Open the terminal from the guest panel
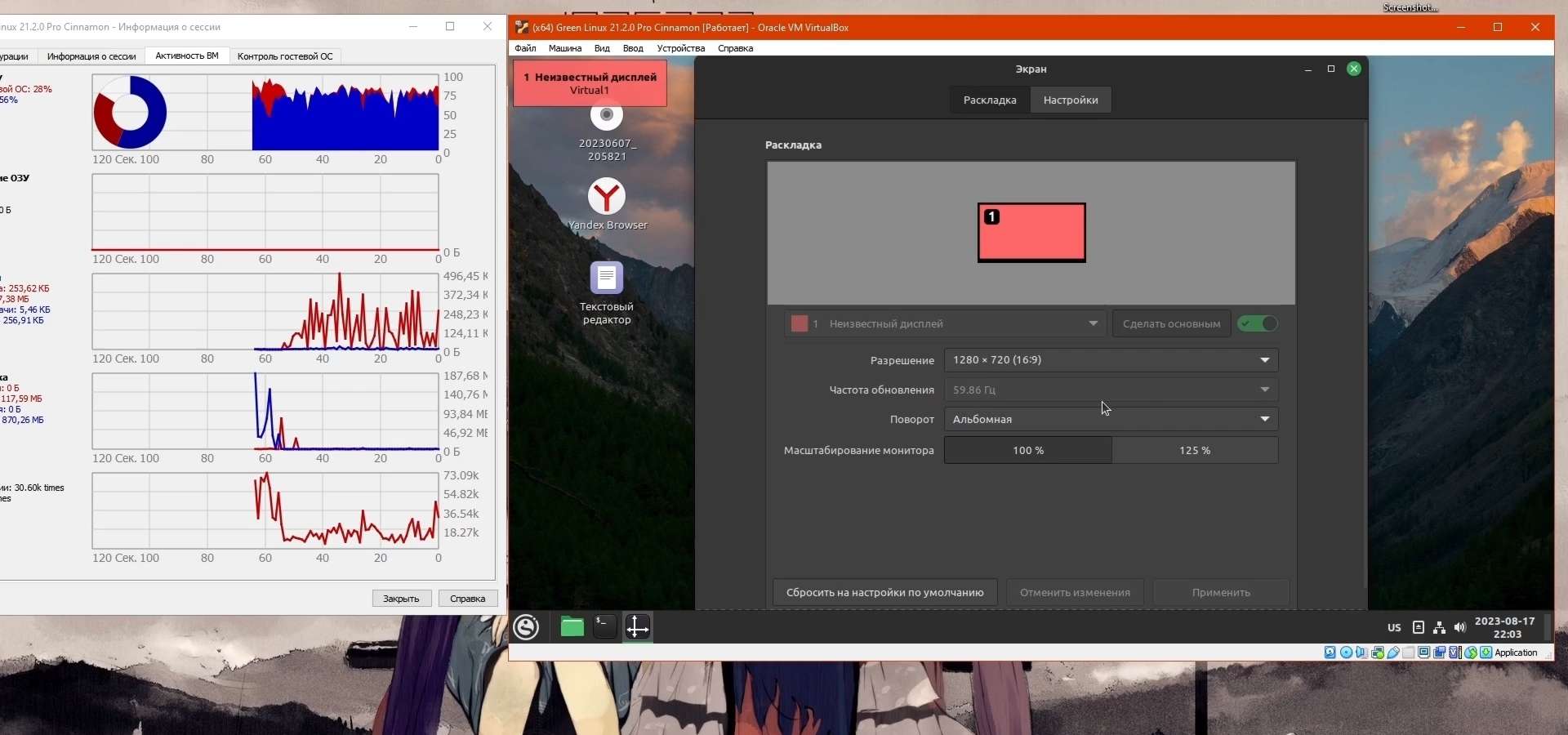Viewport: 1568px width, 735px height. (604, 627)
